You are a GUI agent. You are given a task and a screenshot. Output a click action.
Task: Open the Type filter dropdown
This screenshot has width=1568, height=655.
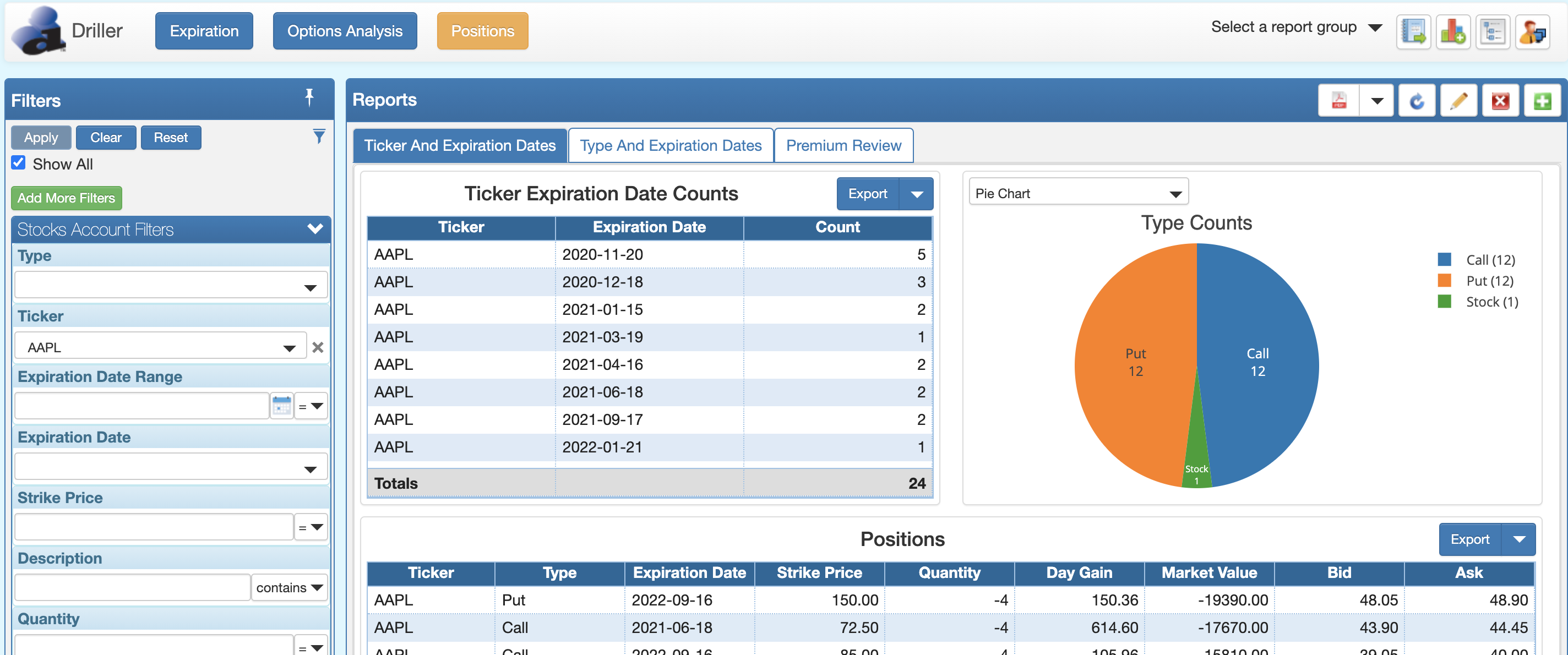171,286
